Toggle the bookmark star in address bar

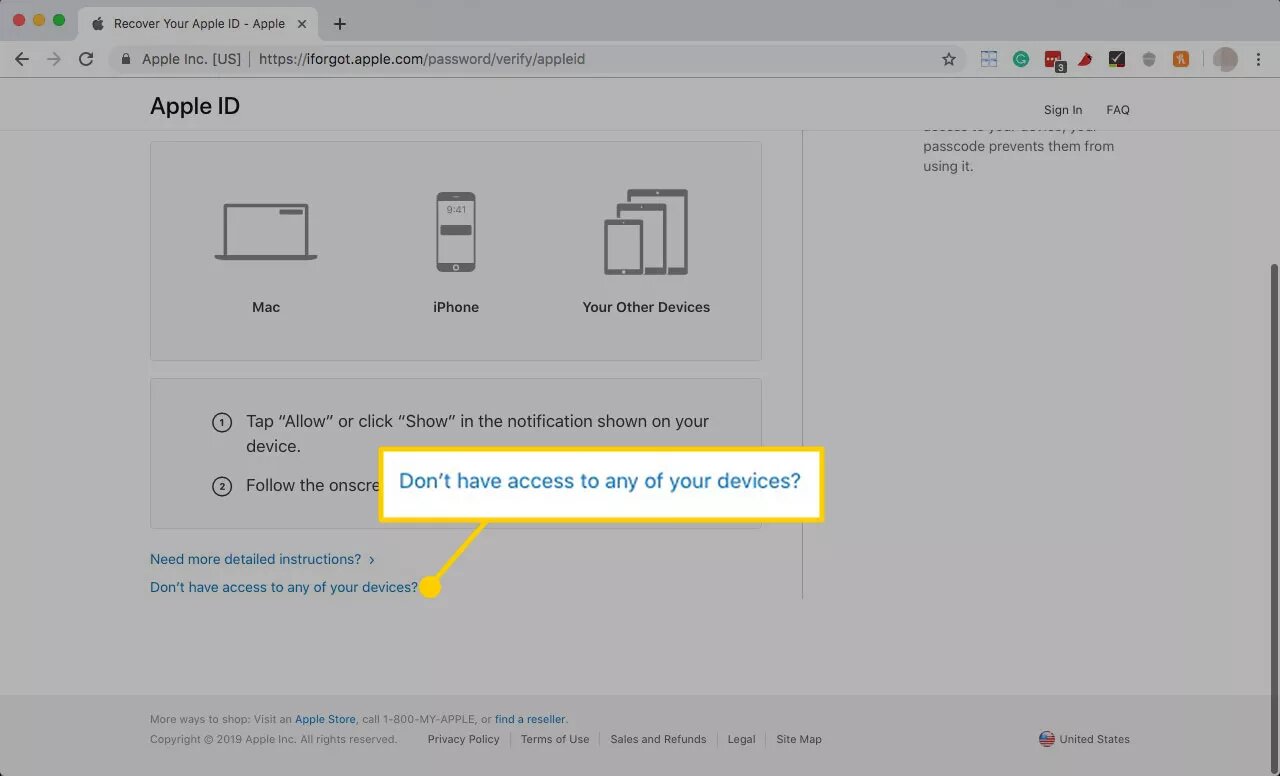click(x=948, y=59)
